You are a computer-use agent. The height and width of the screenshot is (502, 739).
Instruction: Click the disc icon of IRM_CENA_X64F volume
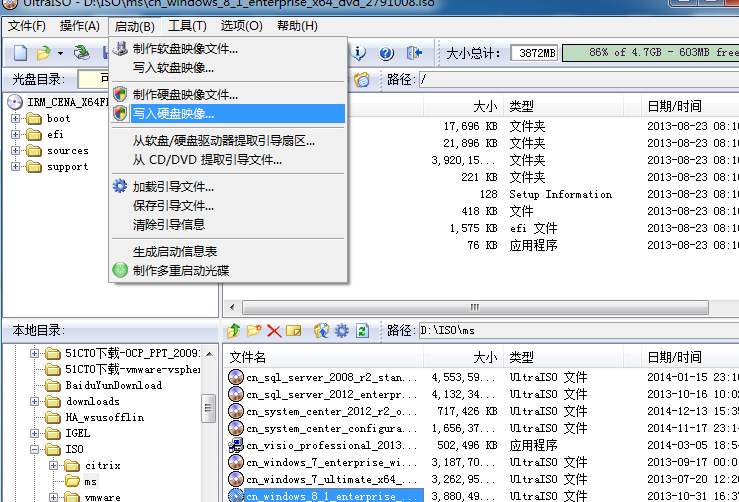coord(15,102)
